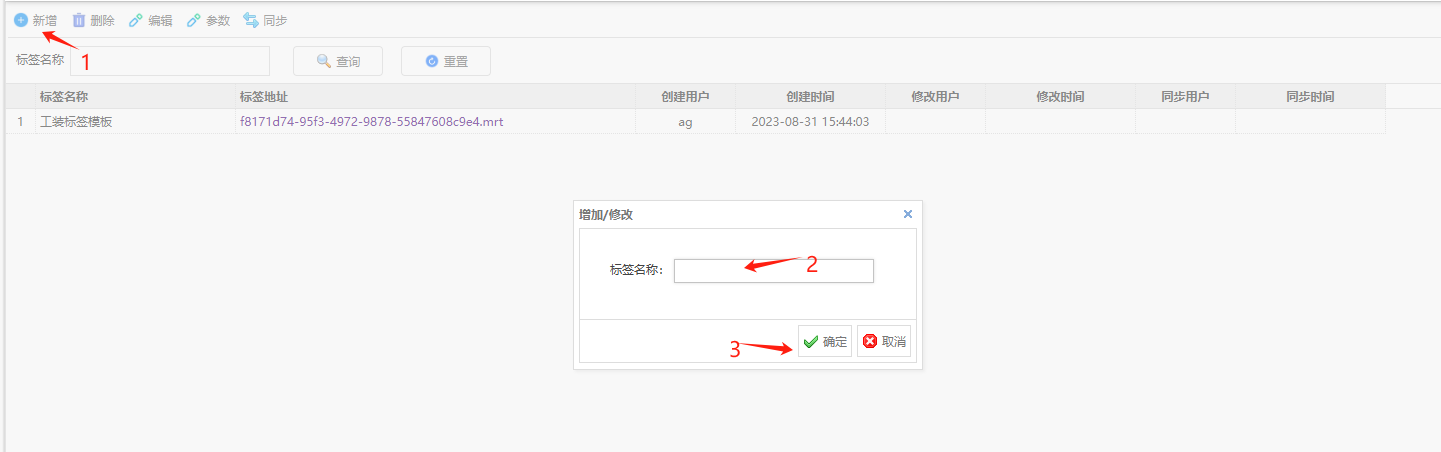Sort by 同步时间 column header
The width and height of the screenshot is (1441, 452).
pyautogui.click(x=1310, y=97)
